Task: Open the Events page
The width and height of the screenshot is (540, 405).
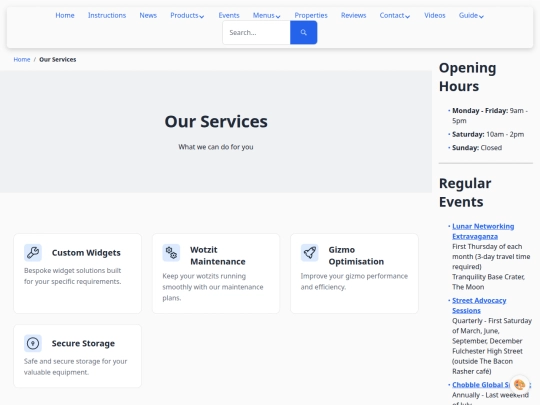Action: pos(229,15)
